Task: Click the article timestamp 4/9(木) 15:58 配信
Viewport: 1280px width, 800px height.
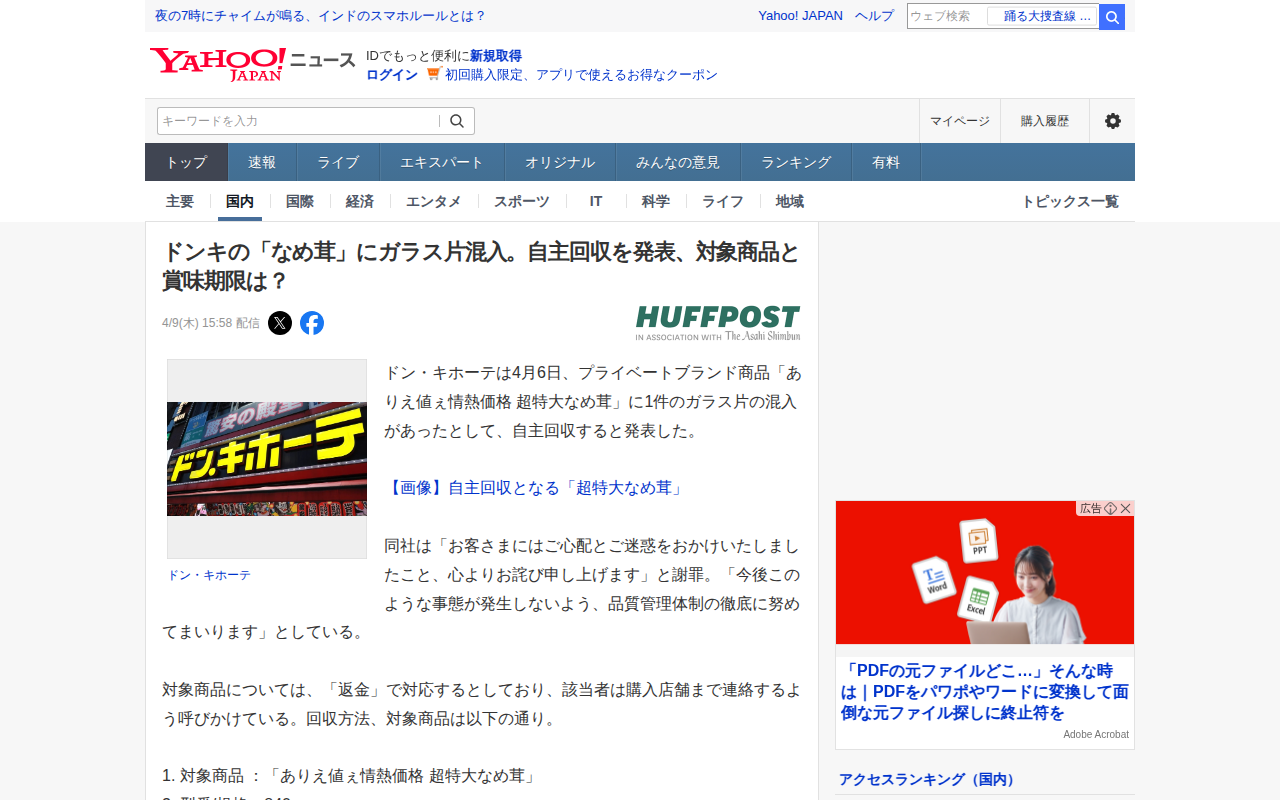Action: click(211, 323)
